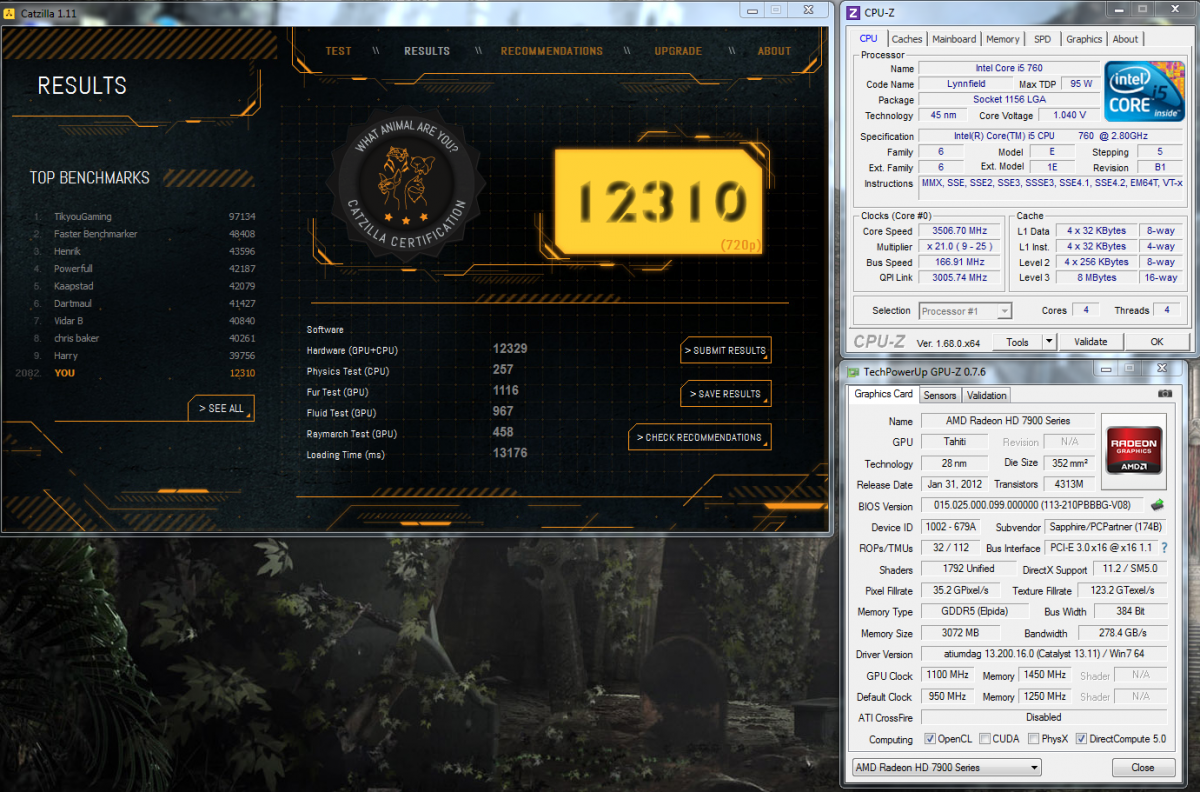Click the CHECK RECOMMENDATIONS button
Image resolution: width=1200 pixels, height=792 pixels.
coord(701,437)
